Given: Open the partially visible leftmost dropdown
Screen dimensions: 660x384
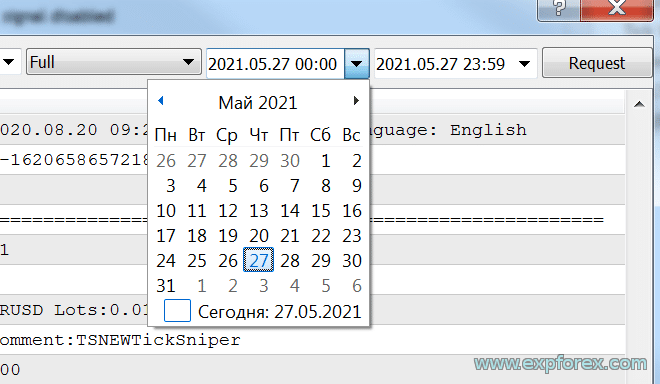Looking at the screenshot, I should (9, 62).
